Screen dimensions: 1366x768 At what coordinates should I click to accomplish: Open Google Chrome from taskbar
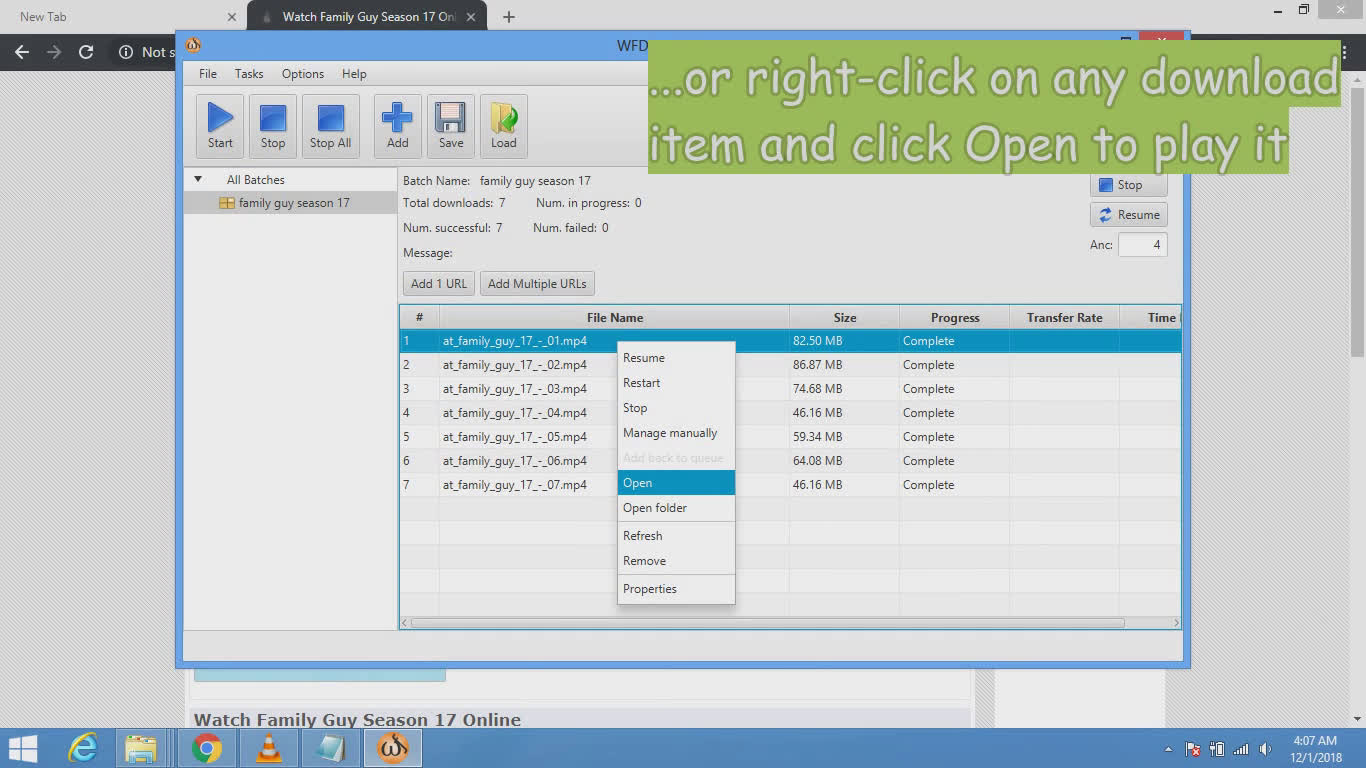click(207, 748)
